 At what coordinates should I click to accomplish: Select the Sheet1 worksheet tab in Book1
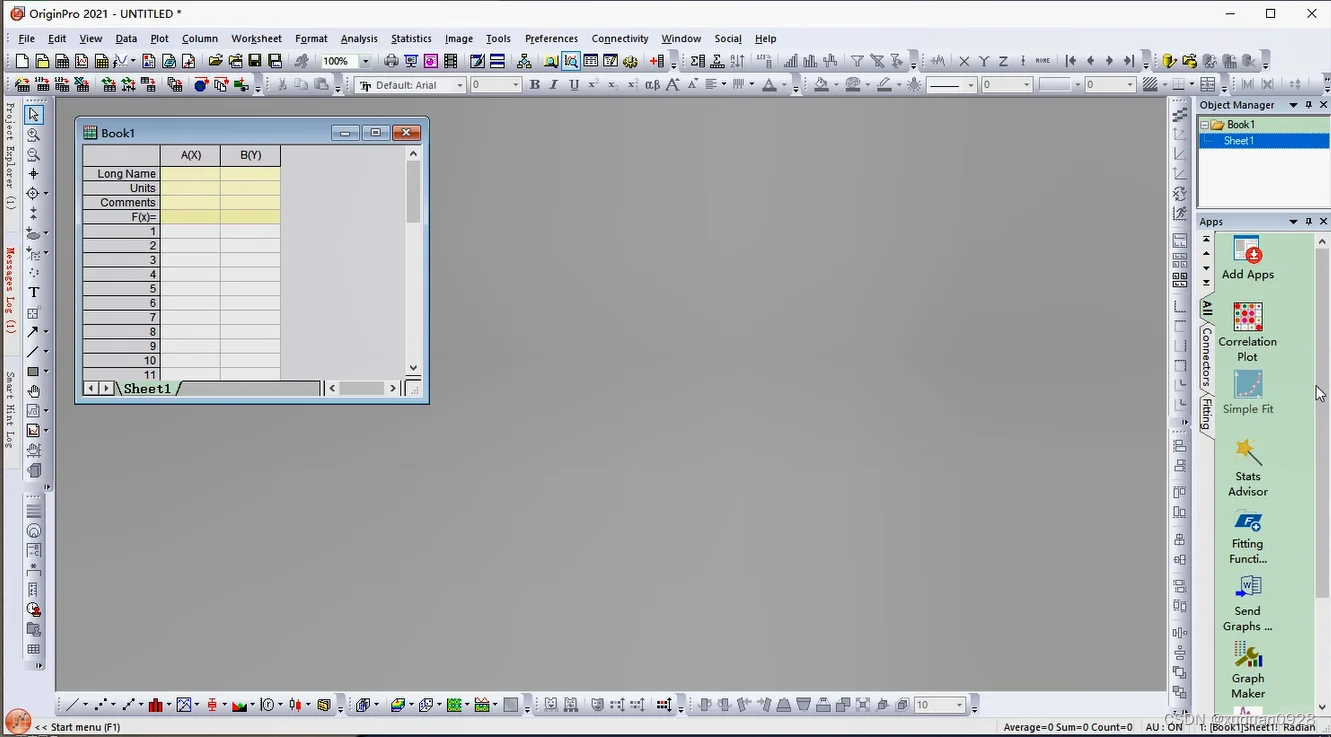148,388
